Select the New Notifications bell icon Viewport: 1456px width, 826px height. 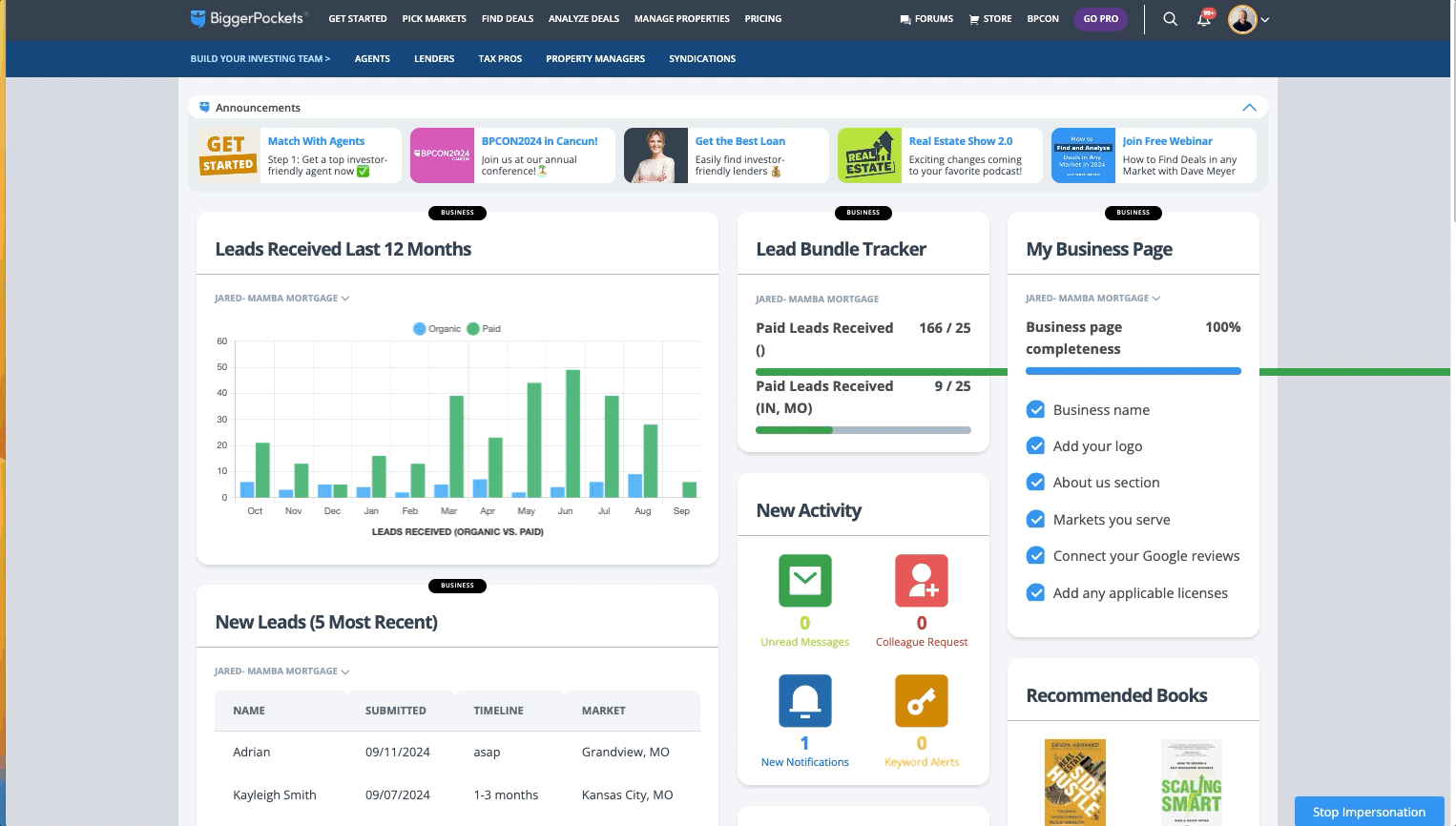pyautogui.click(x=804, y=700)
